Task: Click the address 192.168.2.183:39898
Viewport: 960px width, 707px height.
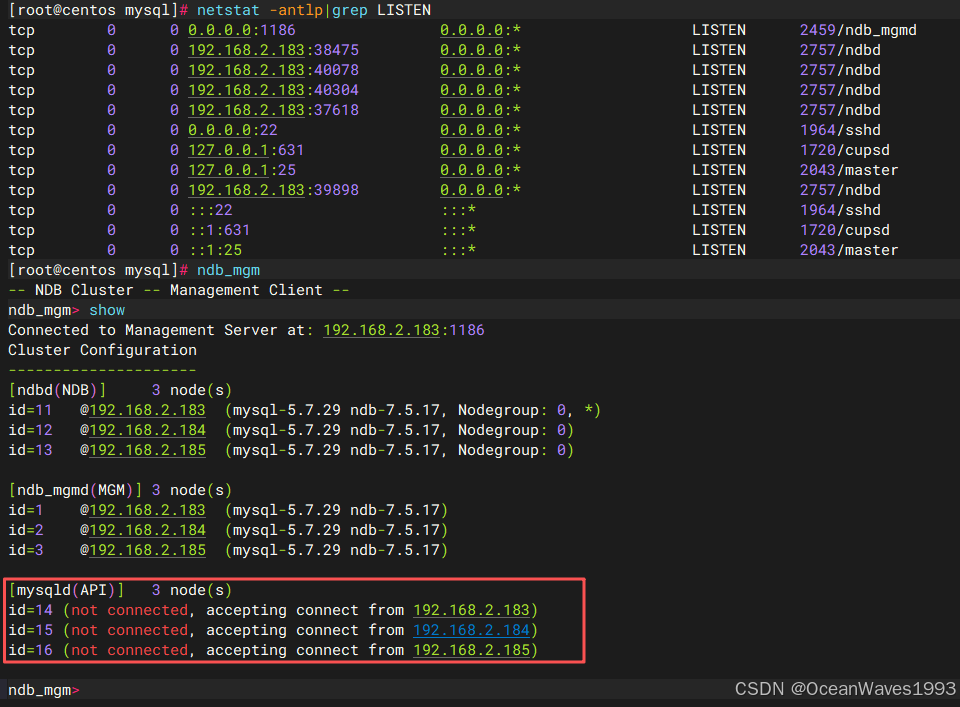Action: pyautogui.click(x=273, y=190)
